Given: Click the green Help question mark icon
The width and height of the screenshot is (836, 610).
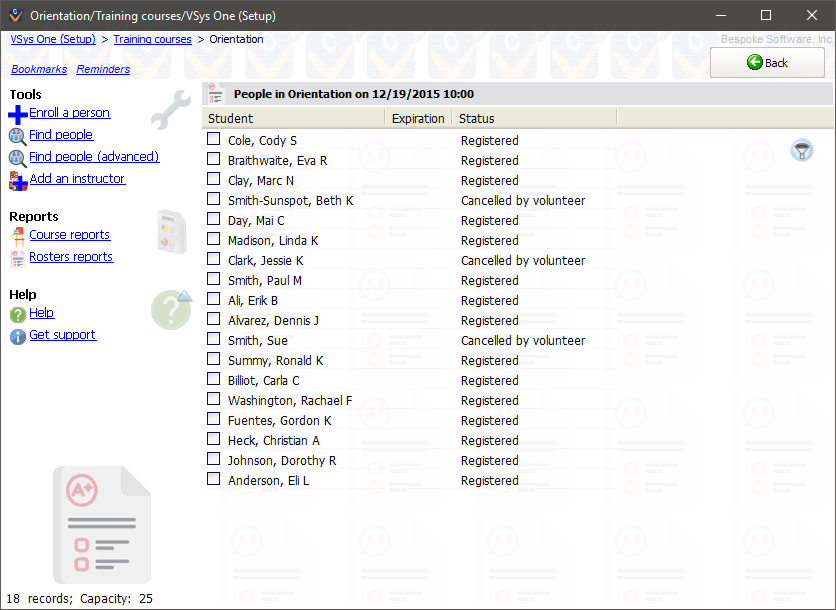Looking at the screenshot, I should [x=18, y=313].
